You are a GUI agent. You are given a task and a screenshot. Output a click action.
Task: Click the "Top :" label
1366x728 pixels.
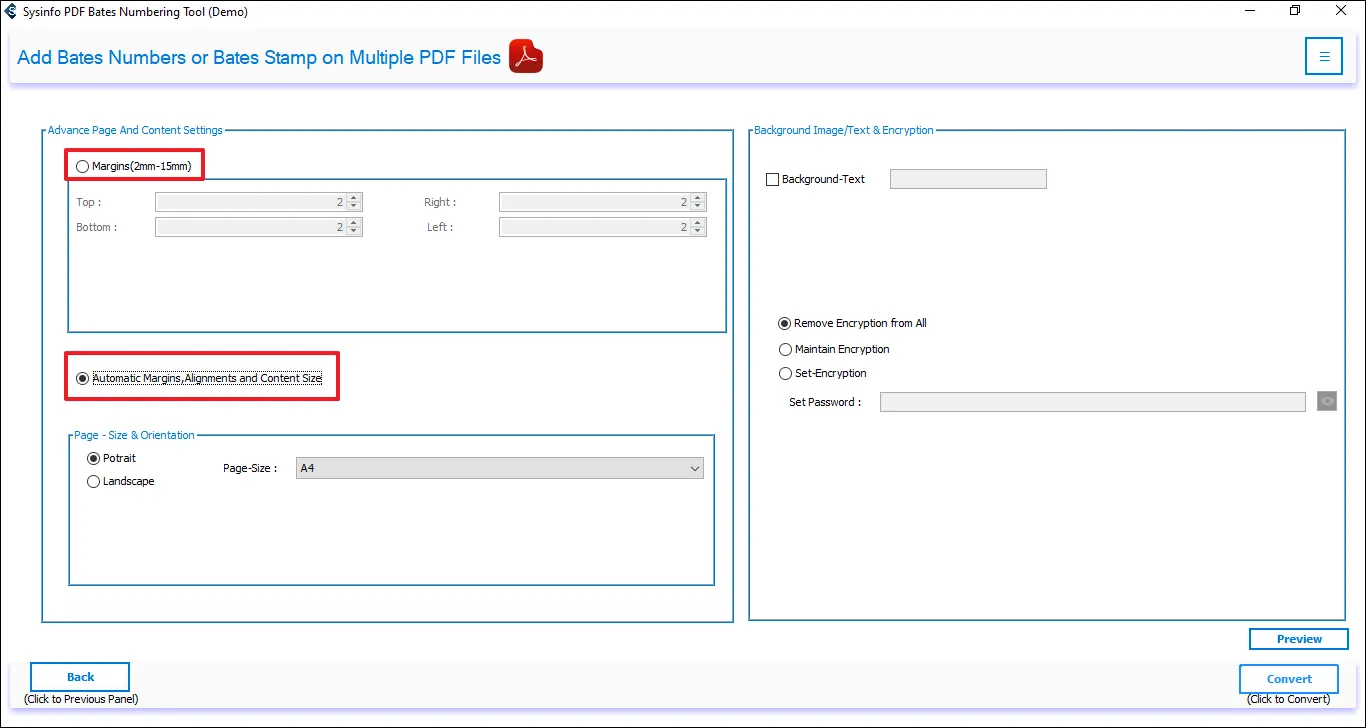click(x=89, y=203)
